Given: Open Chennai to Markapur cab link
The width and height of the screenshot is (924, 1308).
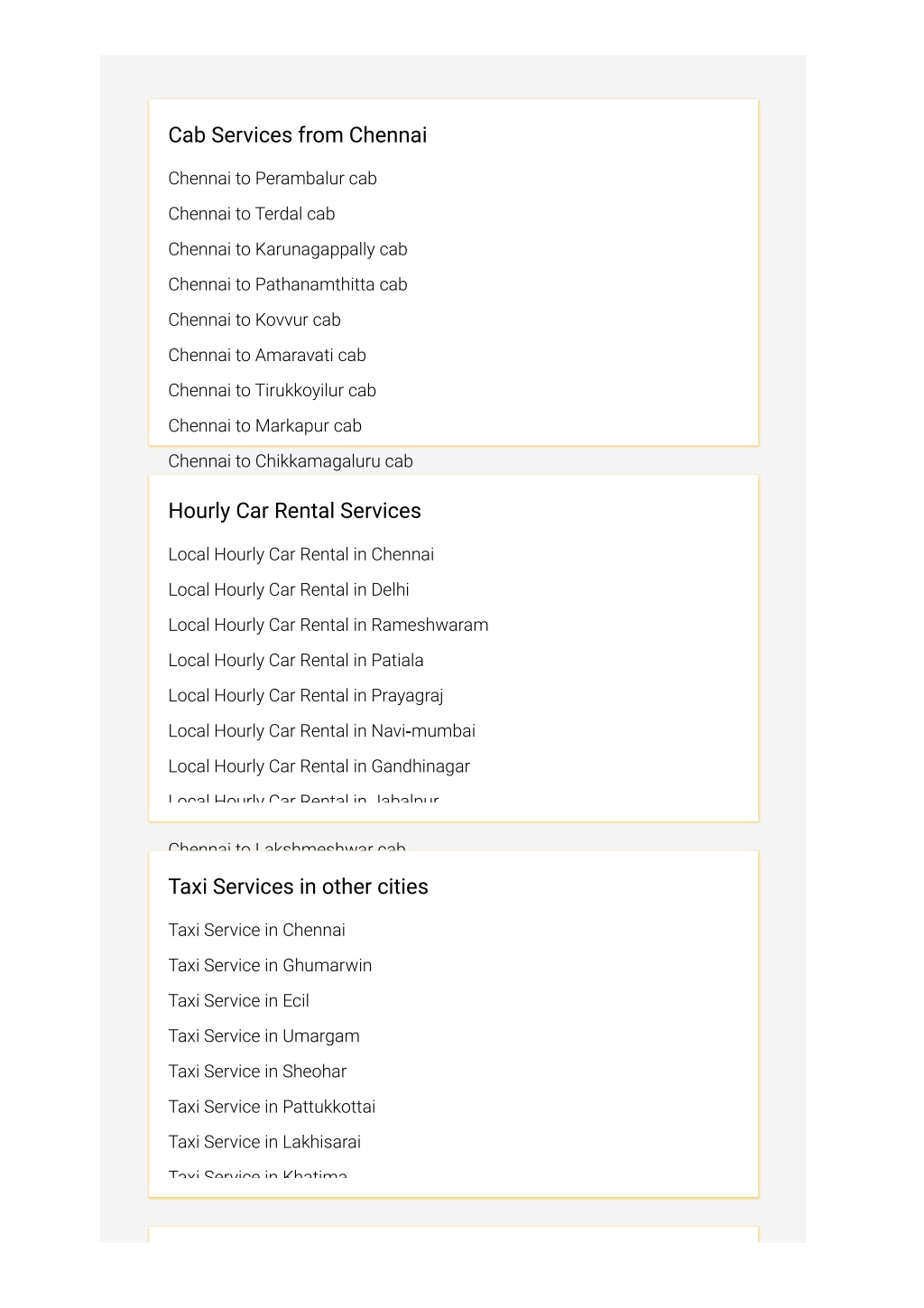Looking at the screenshot, I should point(265,425).
